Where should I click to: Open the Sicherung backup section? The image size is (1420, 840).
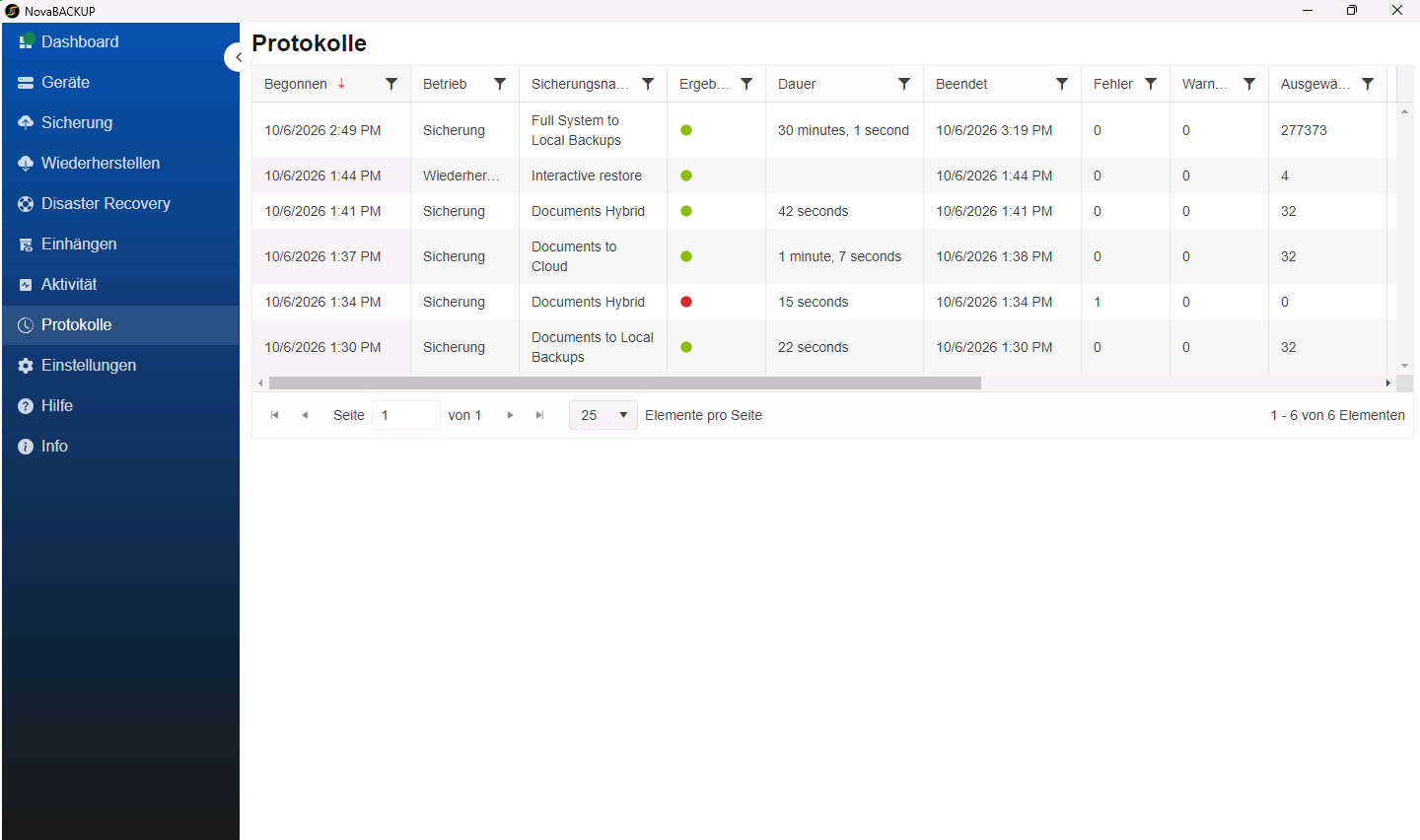120,123
